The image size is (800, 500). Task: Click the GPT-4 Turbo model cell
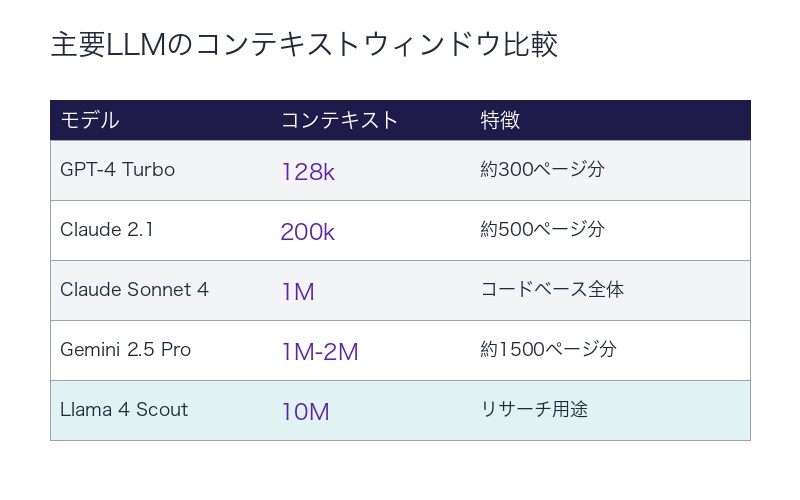[x=117, y=170]
